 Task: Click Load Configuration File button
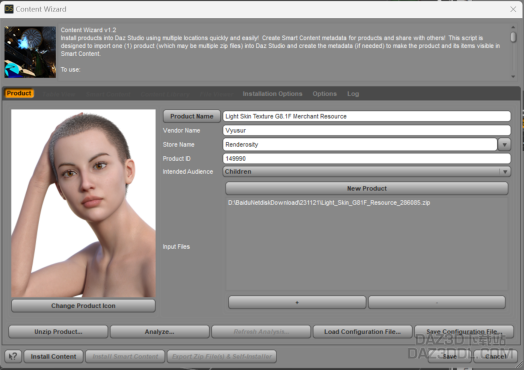[x=362, y=332]
